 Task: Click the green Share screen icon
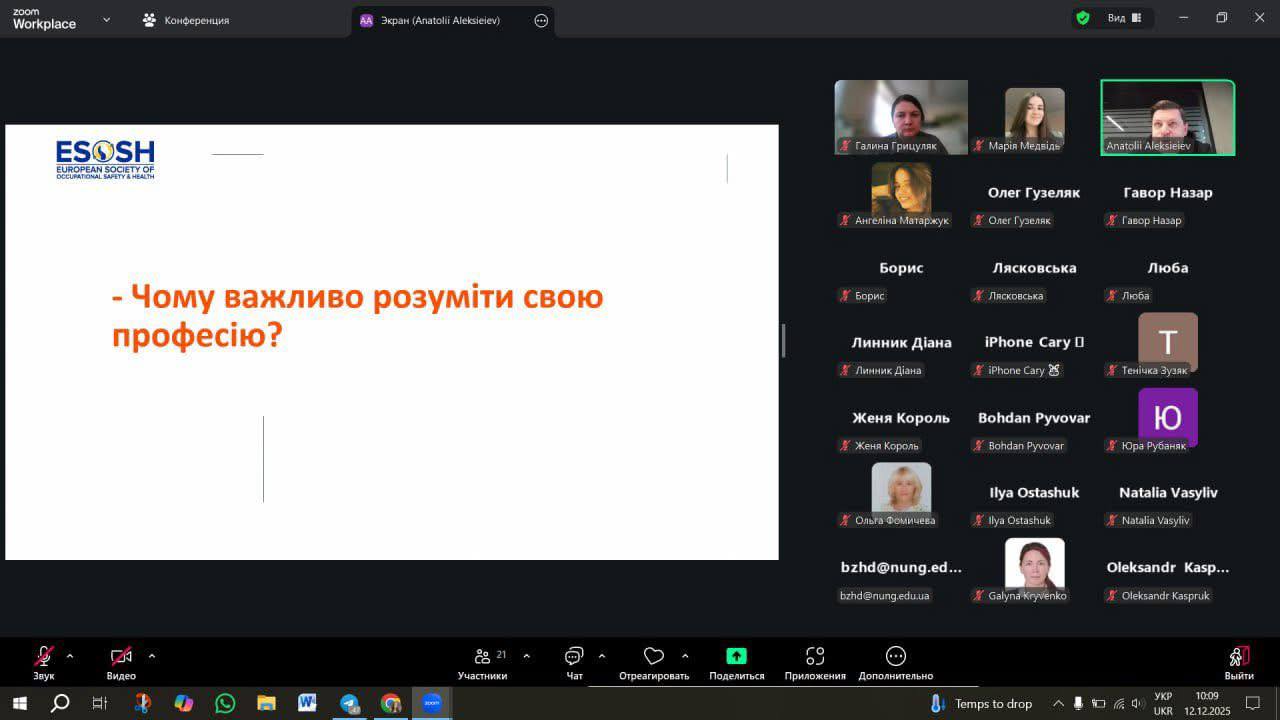point(736,656)
